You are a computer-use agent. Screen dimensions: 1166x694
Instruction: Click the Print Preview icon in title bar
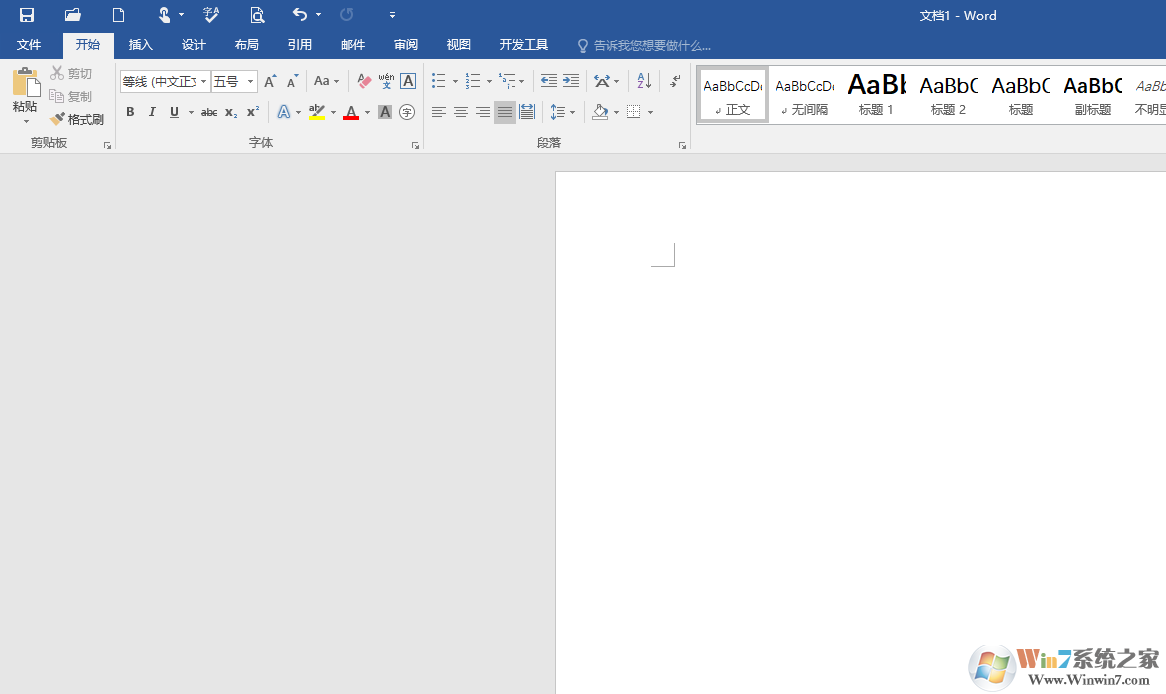click(x=257, y=15)
